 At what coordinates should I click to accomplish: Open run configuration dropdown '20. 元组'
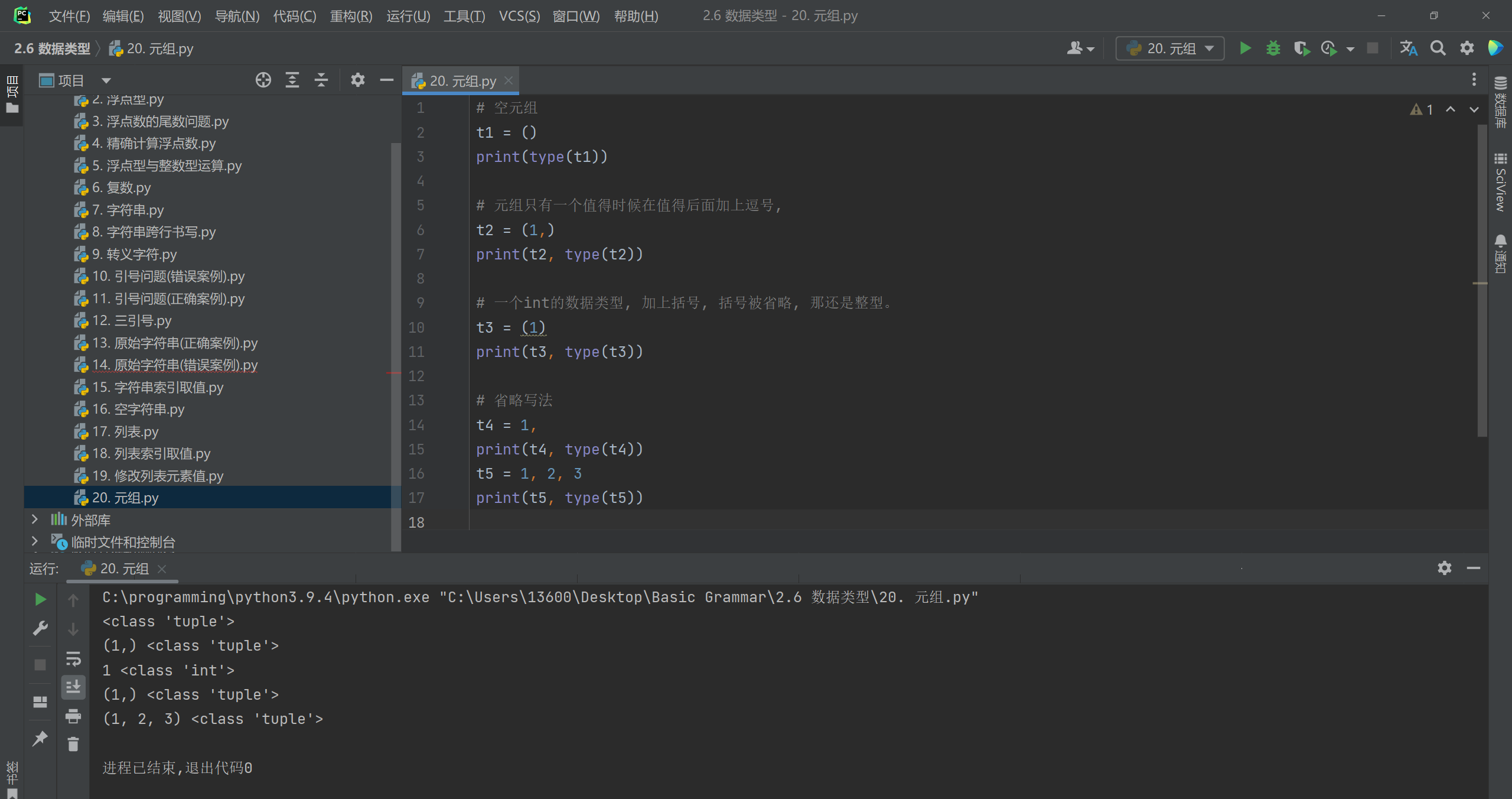coord(1169,48)
